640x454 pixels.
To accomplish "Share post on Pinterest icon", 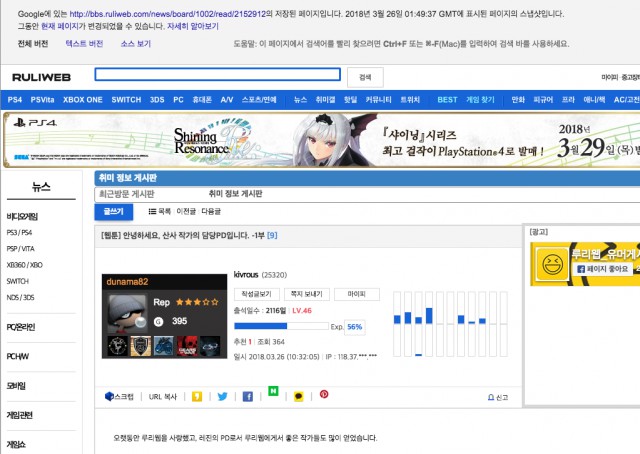I will click(x=324, y=394).
